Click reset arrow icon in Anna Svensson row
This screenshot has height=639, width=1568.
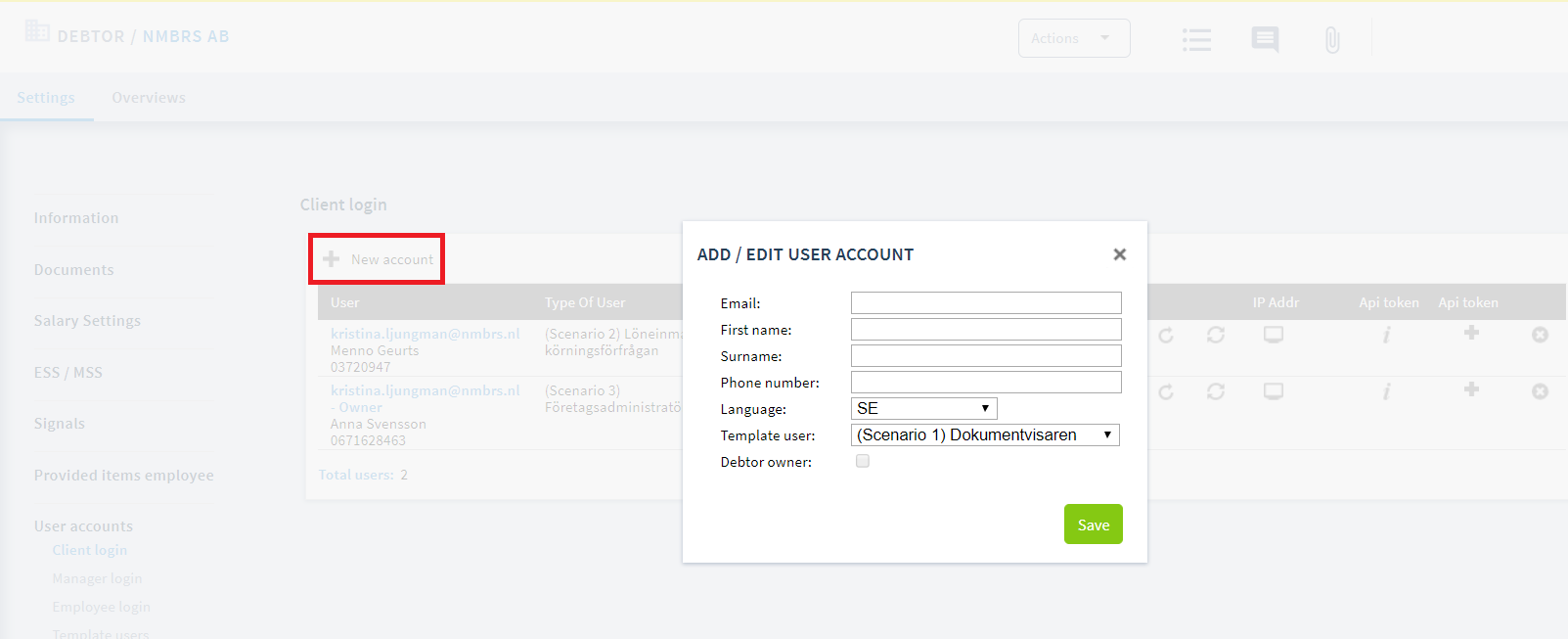pyautogui.click(x=1166, y=392)
